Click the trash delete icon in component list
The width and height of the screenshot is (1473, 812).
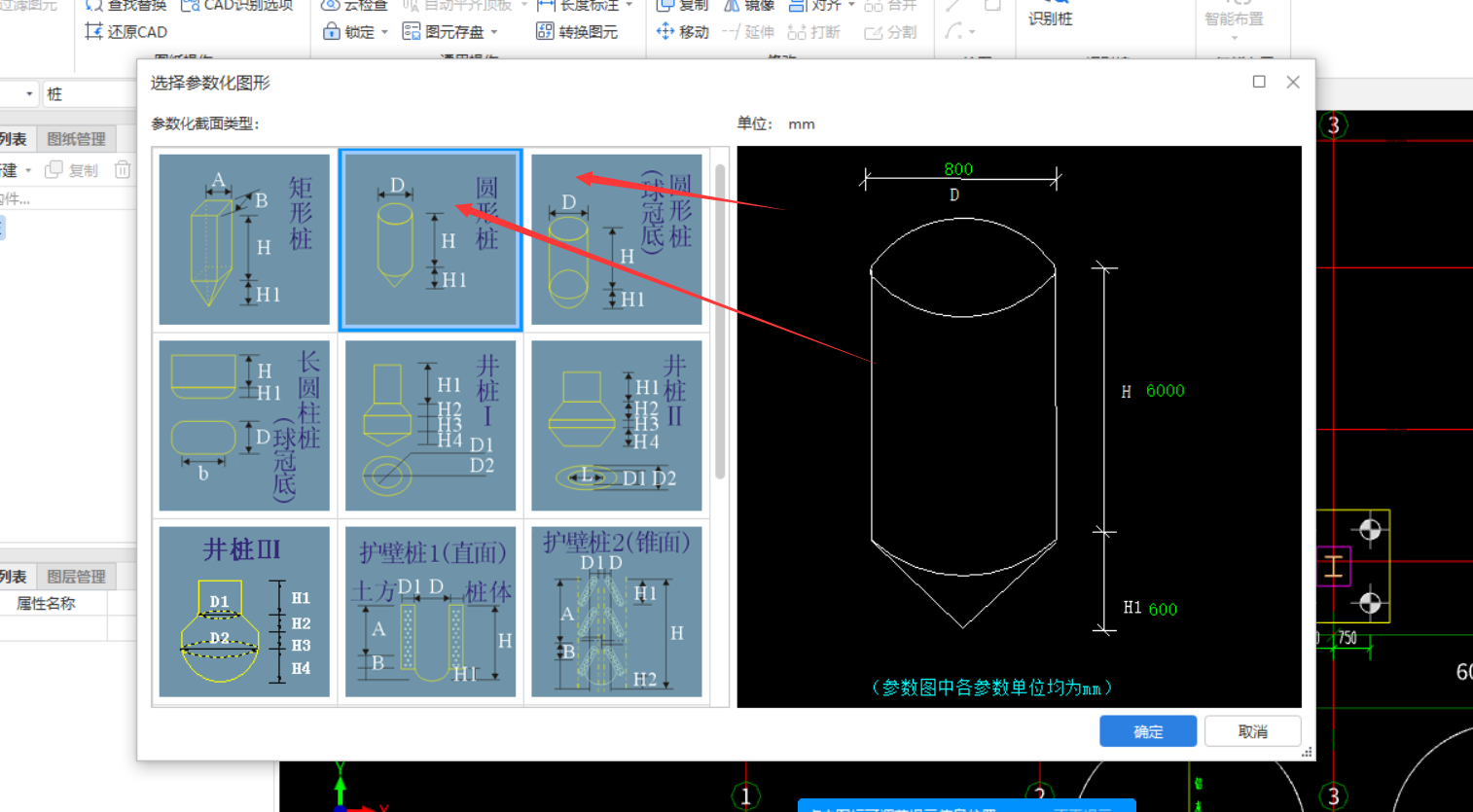click(123, 170)
